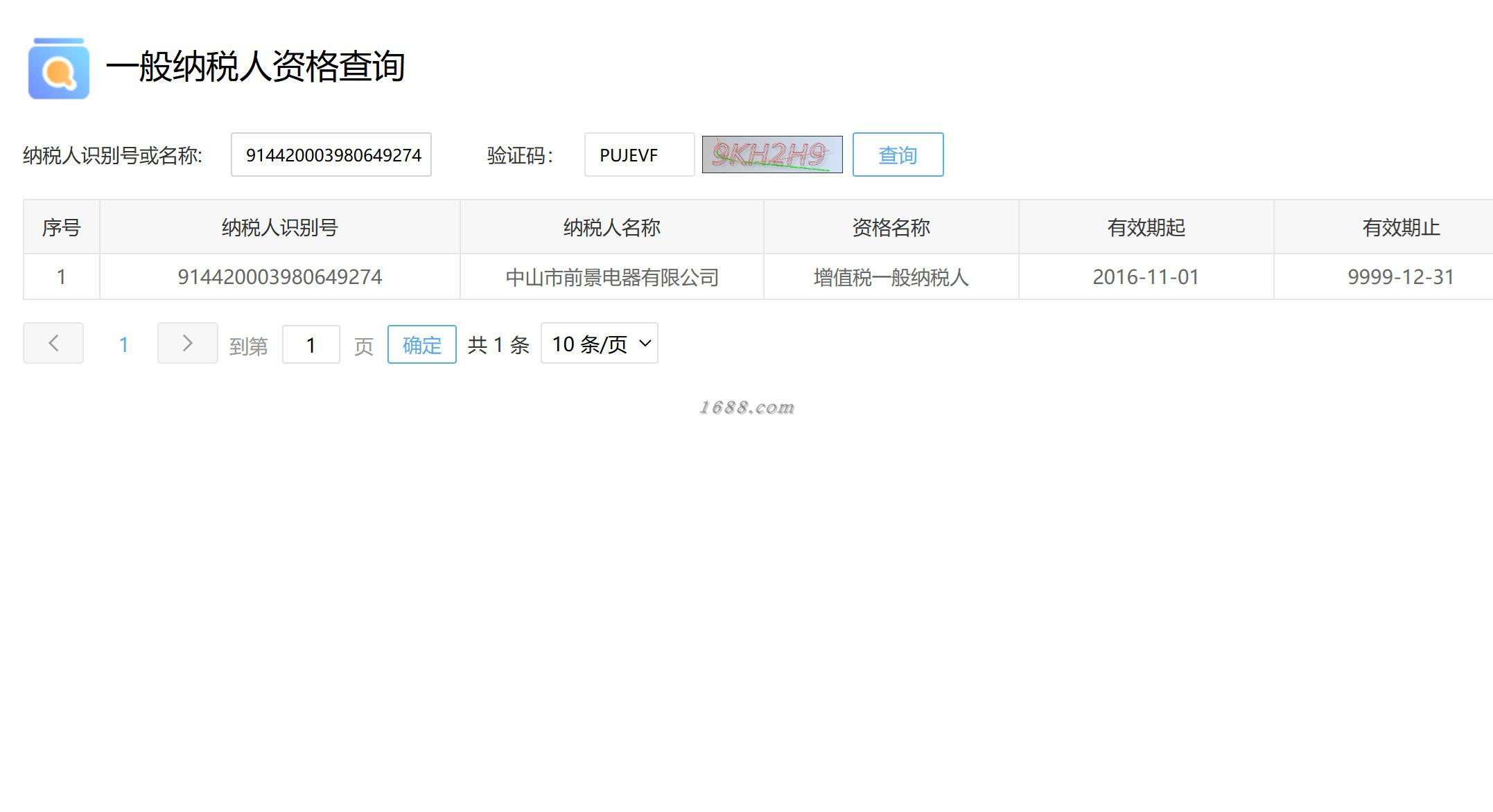1493x812 pixels.
Task: Focus the verification code input field
Action: [639, 155]
